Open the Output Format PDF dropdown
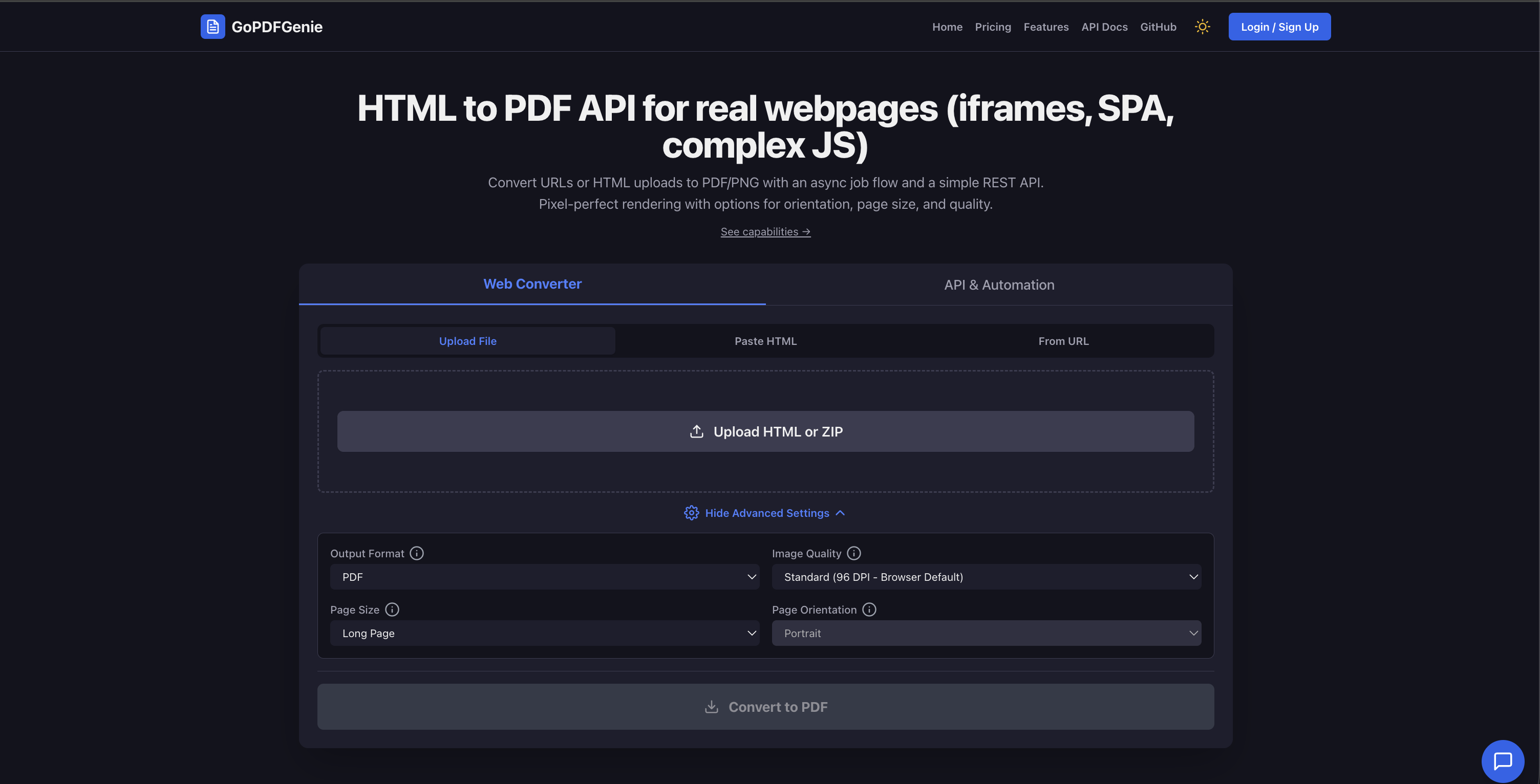 point(544,577)
